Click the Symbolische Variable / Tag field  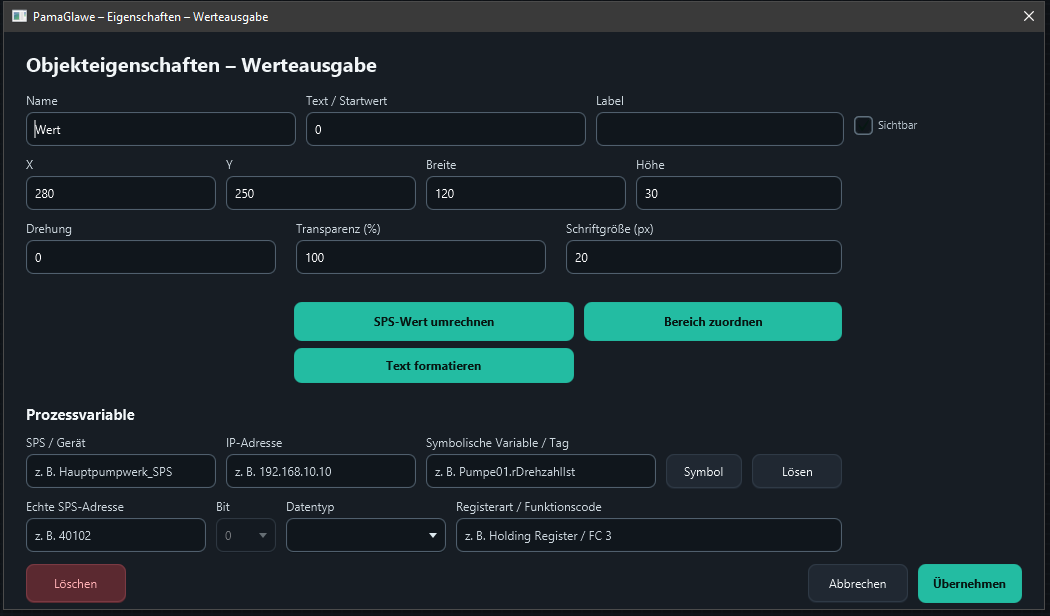click(x=541, y=471)
